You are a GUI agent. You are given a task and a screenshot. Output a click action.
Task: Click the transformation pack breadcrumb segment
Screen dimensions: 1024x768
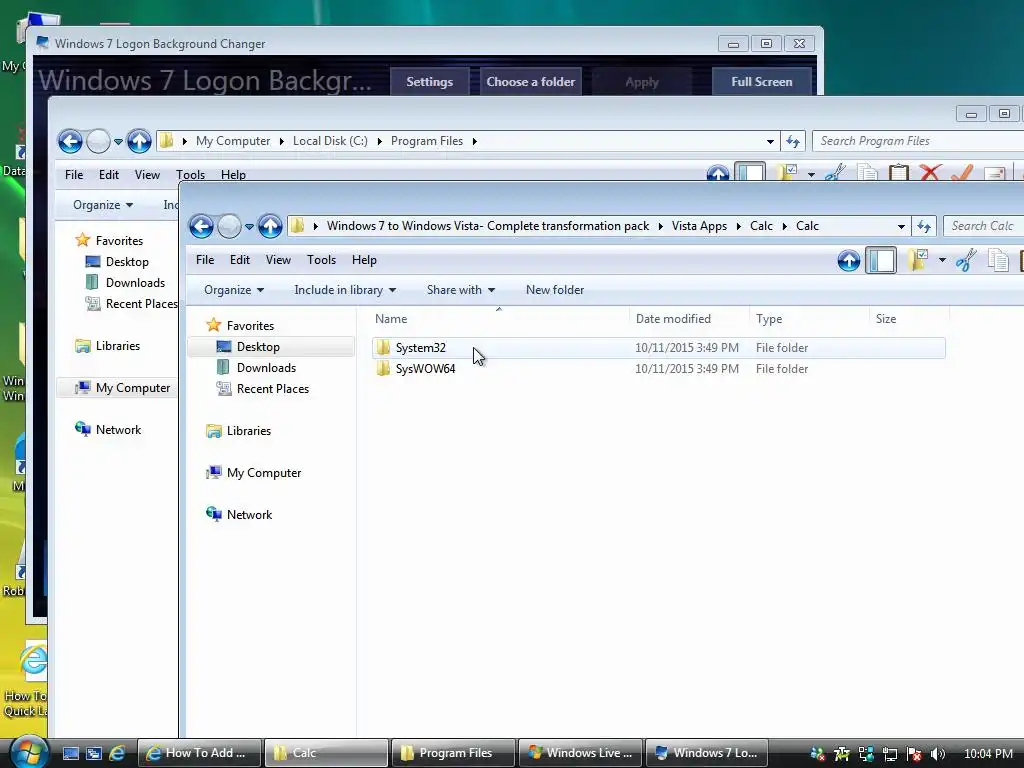[488, 226]
